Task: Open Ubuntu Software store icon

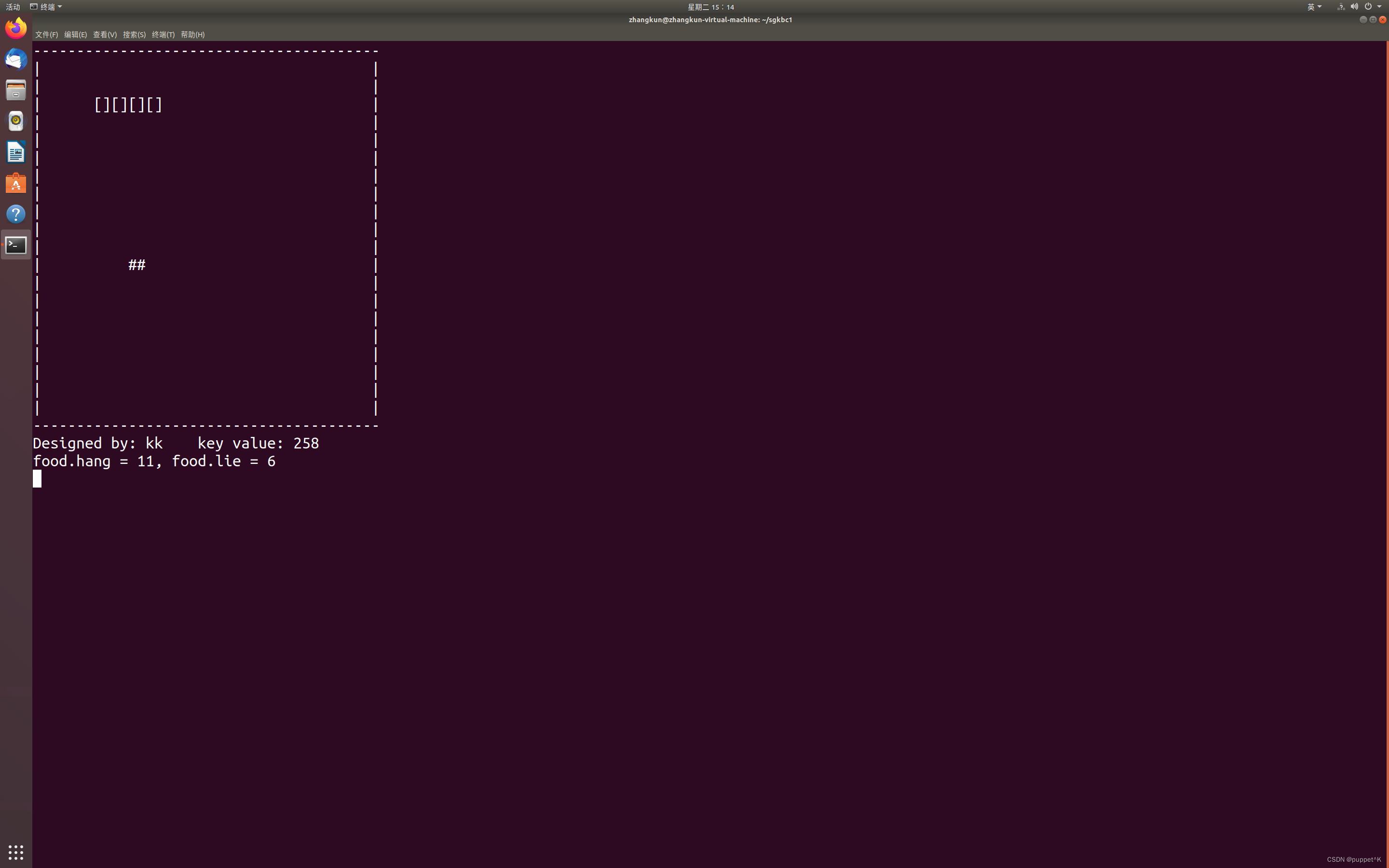Action: 16,183
